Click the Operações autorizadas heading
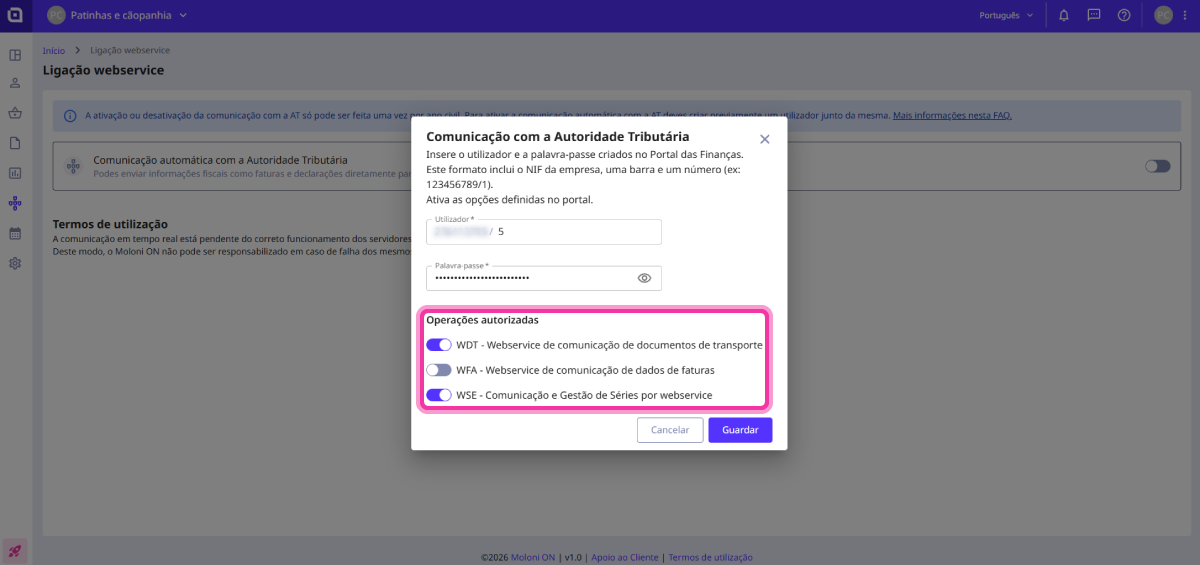 [482, 320]
